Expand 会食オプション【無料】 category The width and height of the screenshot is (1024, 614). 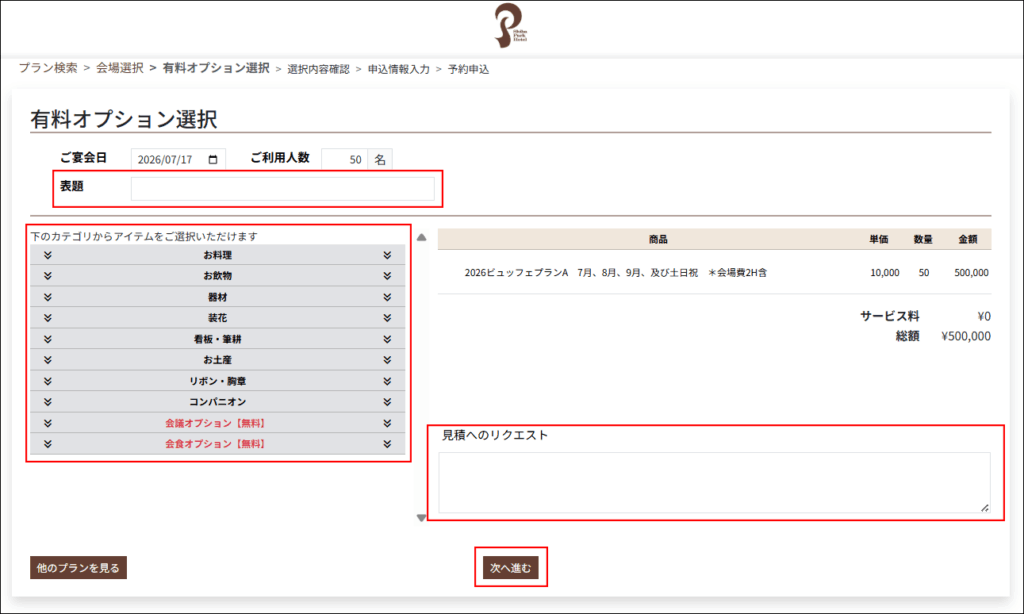pyautogui.click(x=217, y=444)
